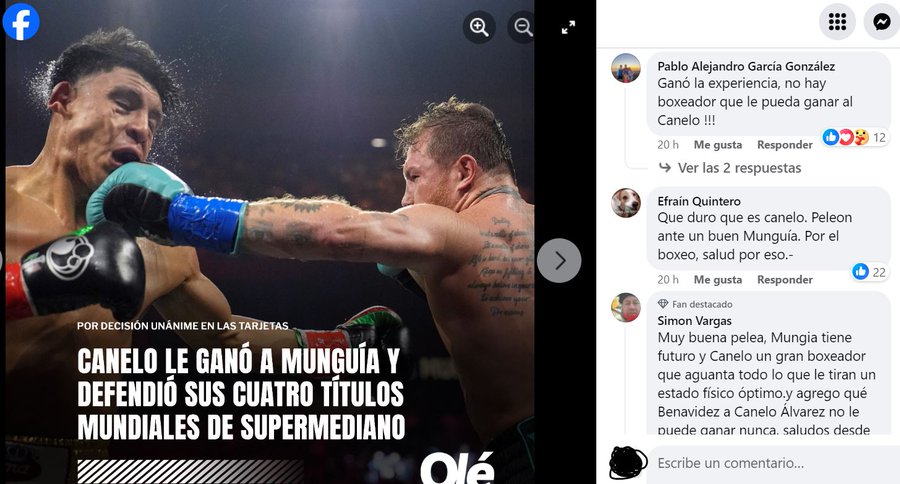Like Efraín Quintero's comment with Me gusta

tap(717, 280)
